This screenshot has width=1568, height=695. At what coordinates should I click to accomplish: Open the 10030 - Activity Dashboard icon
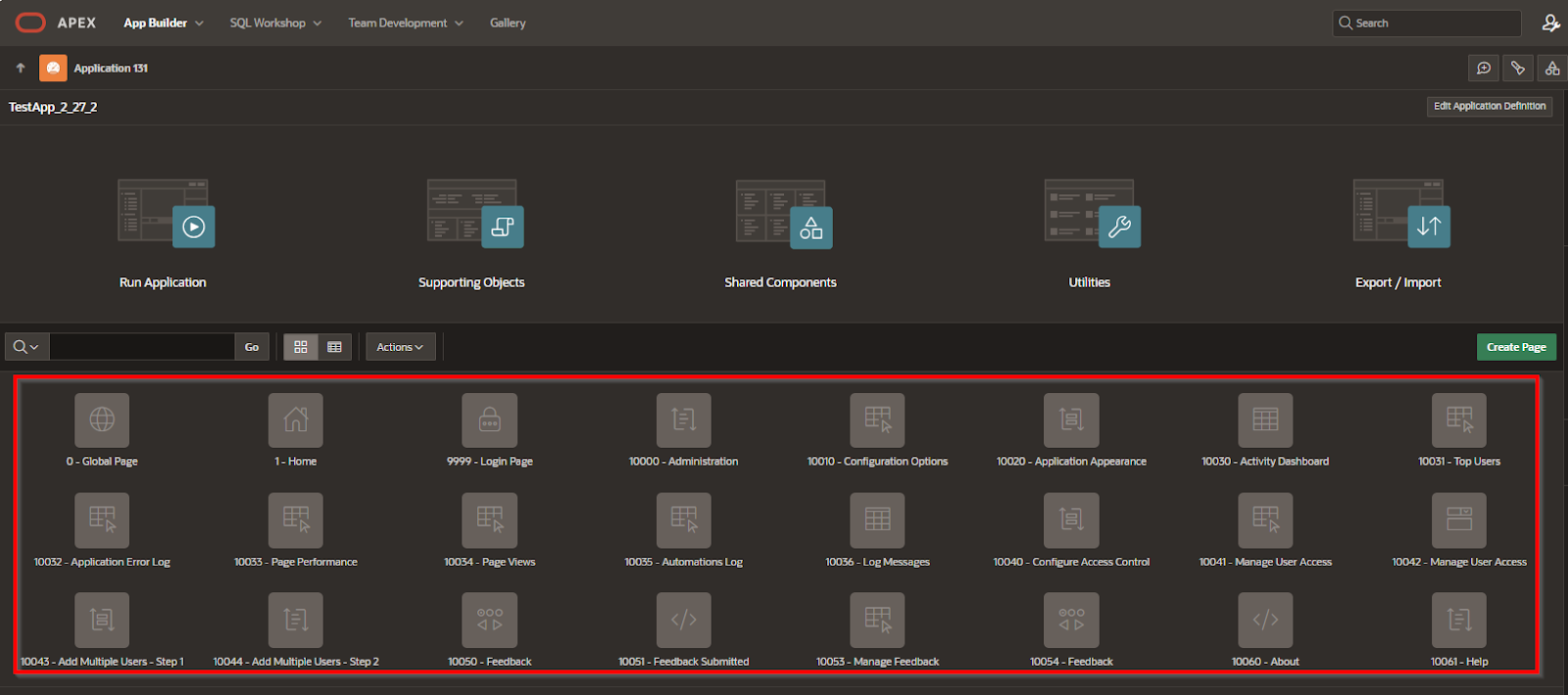(1265, 420)
